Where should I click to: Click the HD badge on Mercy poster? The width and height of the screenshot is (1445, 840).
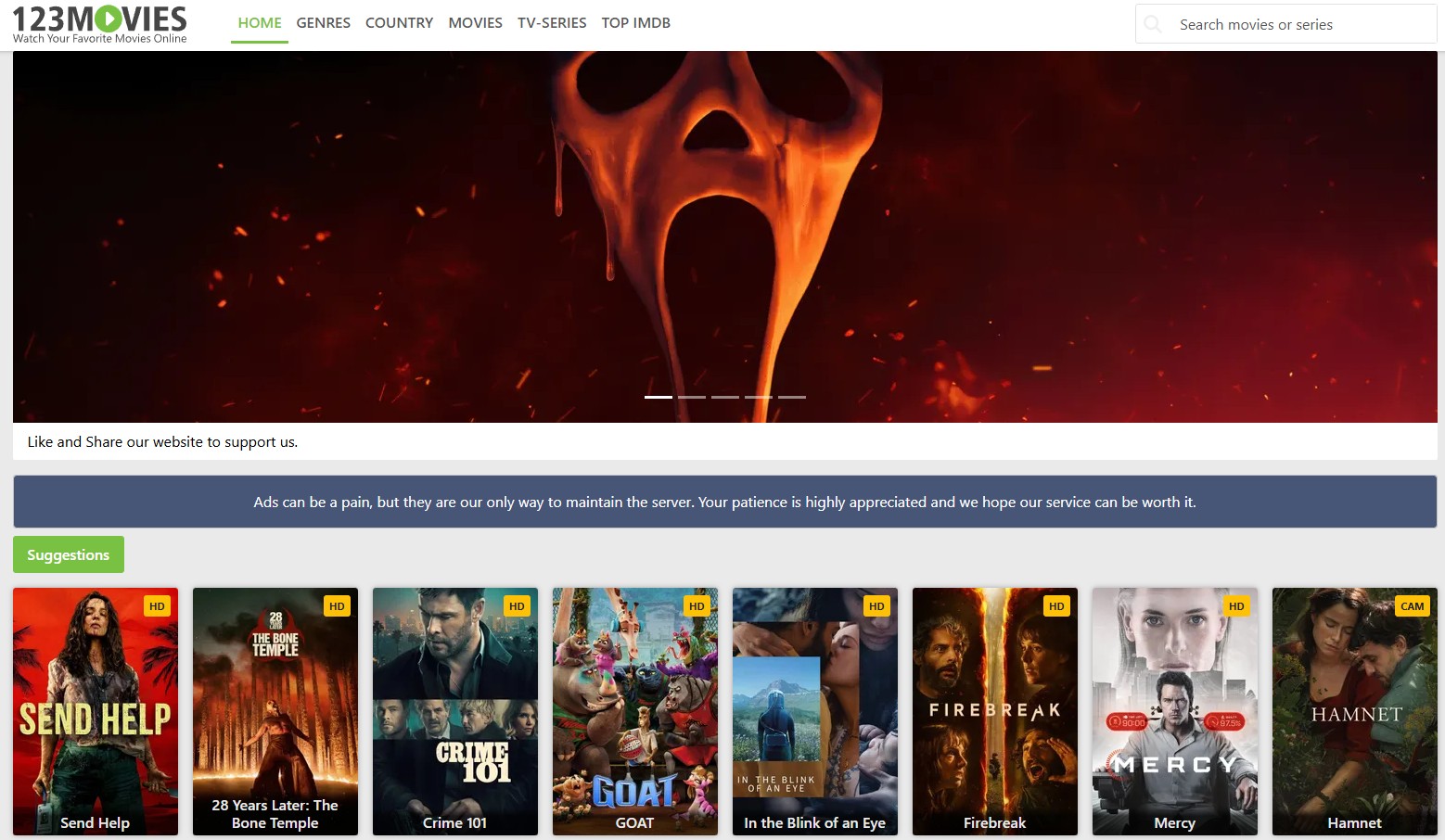point(1236,606)
